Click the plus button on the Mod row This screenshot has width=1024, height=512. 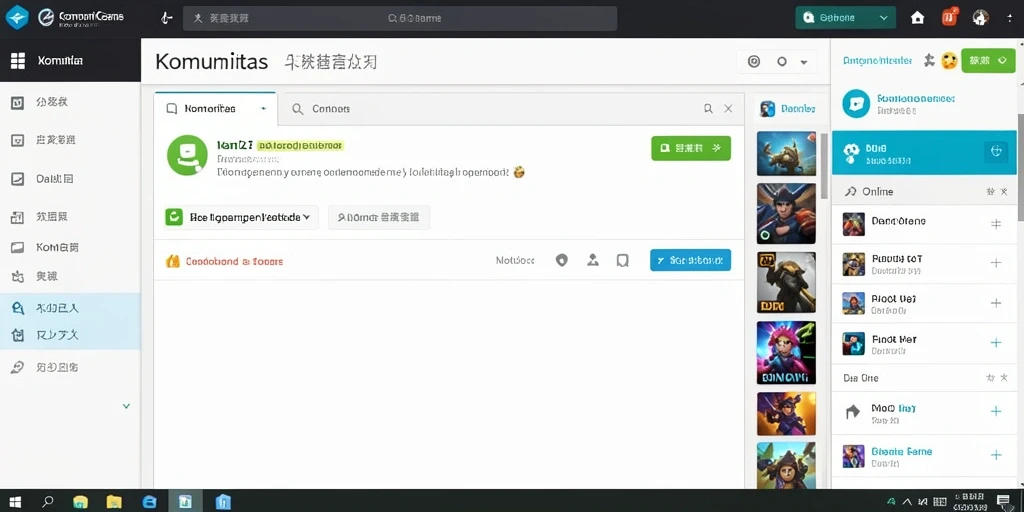point(996,411)
